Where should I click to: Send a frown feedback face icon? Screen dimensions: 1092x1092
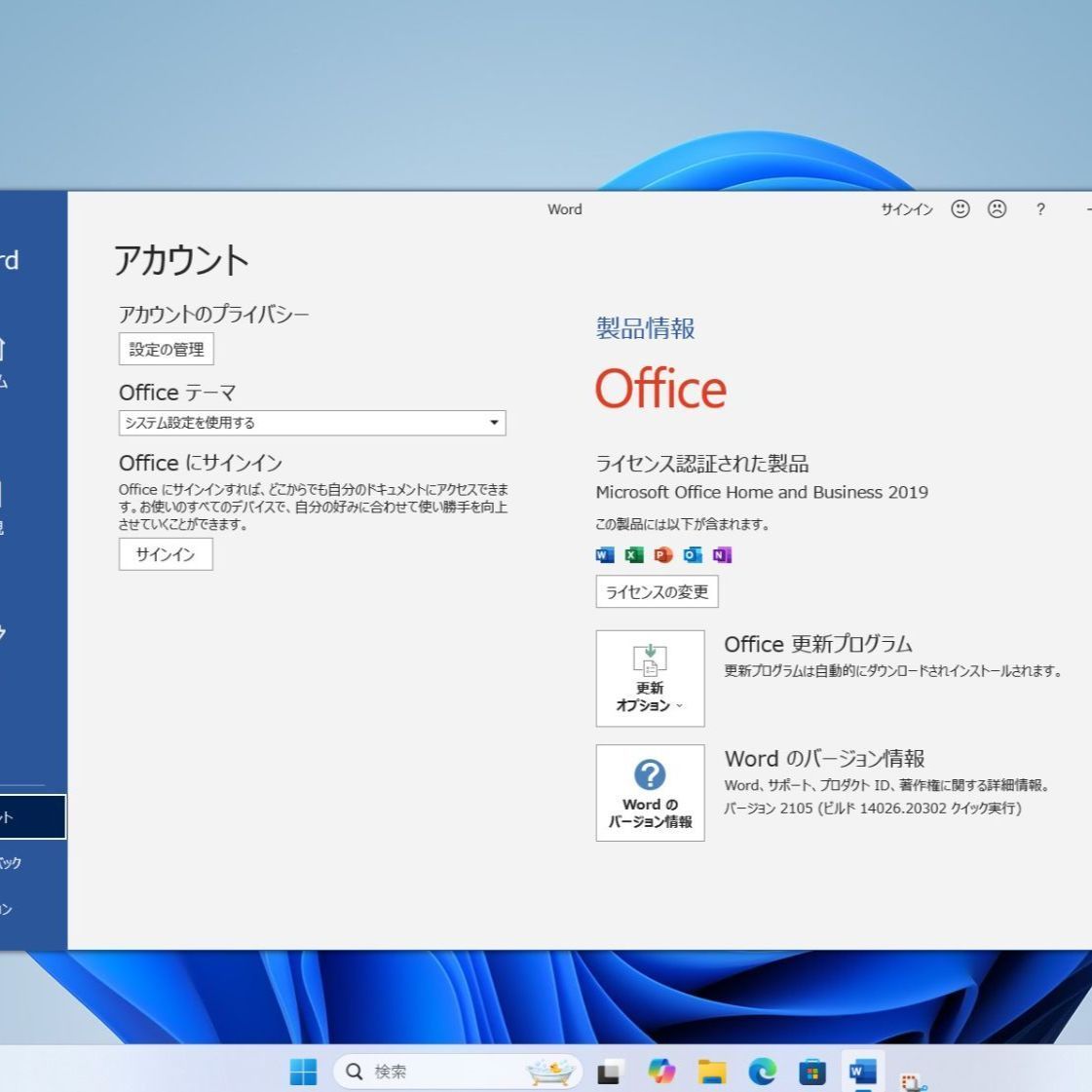(x=998, y=208)
